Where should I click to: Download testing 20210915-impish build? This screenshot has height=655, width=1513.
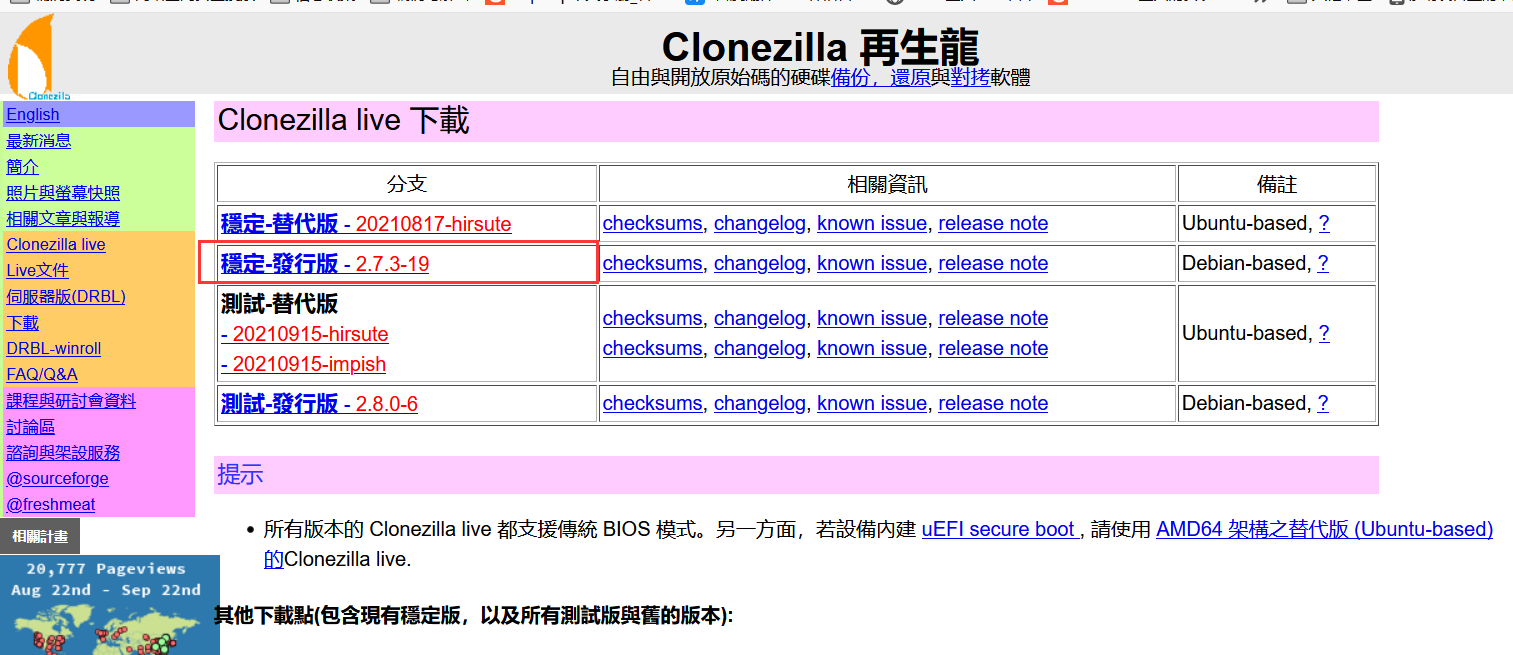coord(303,364)
